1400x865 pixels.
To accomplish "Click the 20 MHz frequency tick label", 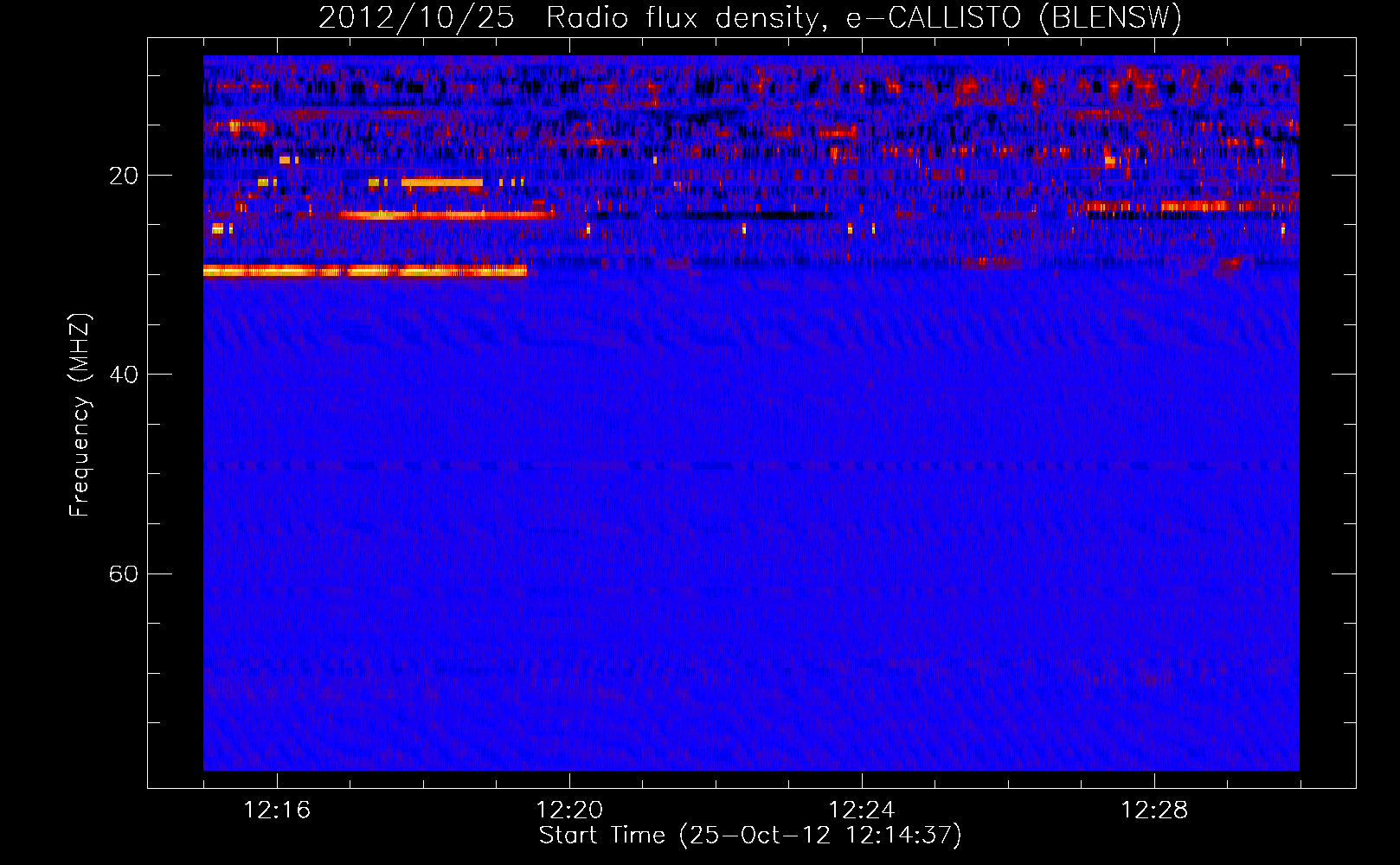I will point(124,176).
